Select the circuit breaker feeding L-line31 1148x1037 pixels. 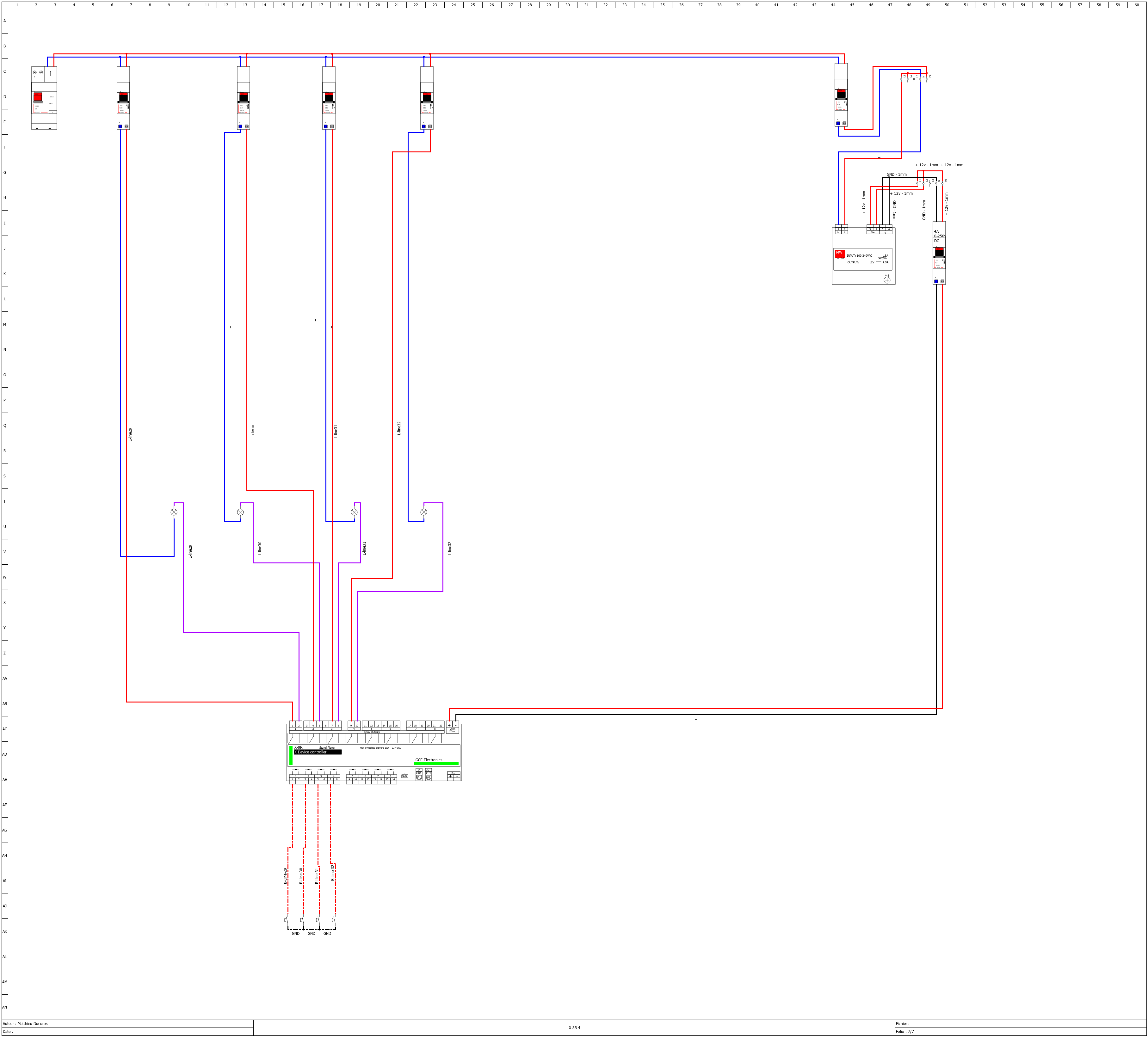[329, 98]
